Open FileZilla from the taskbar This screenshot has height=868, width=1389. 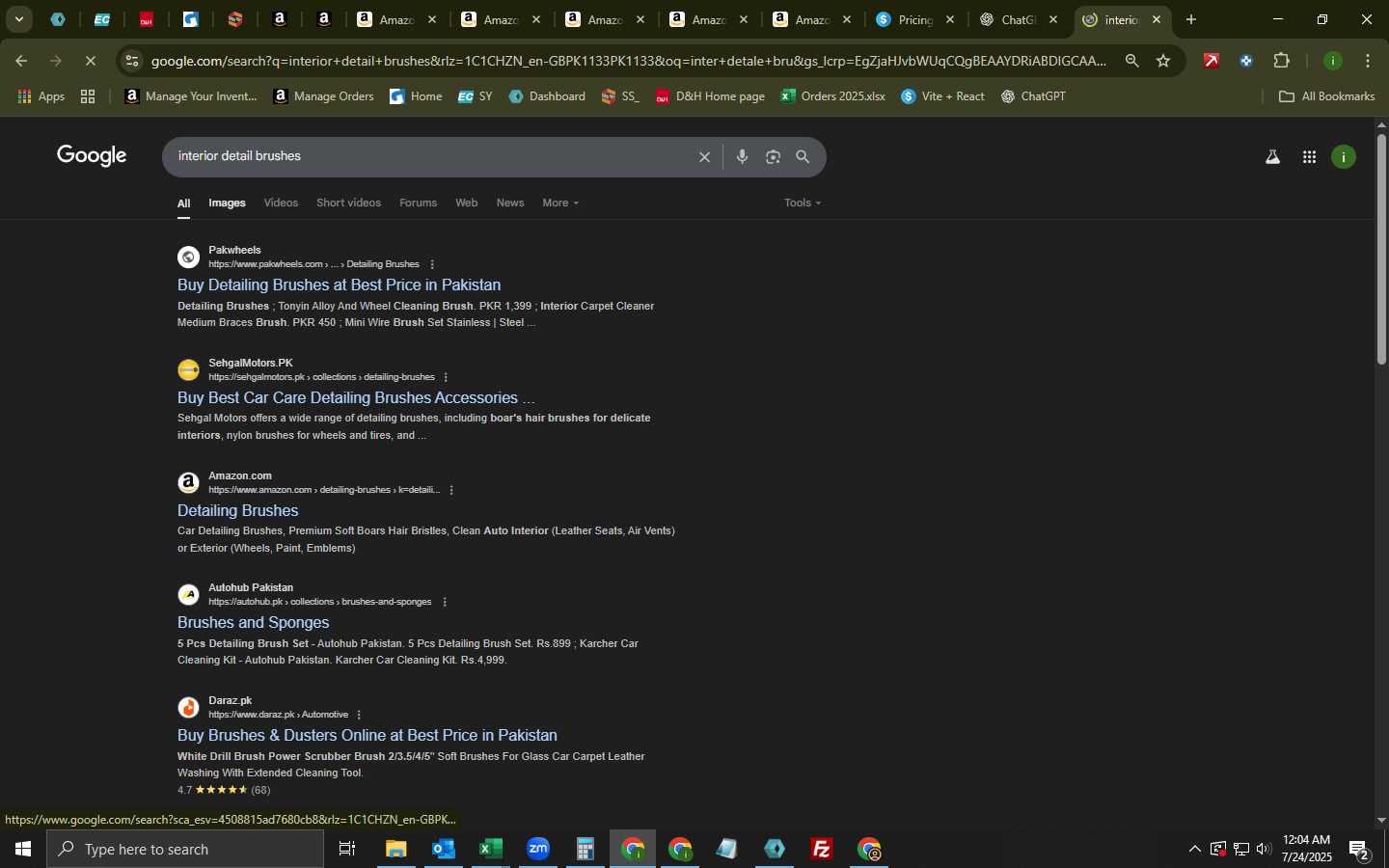(x=822, y=849)
